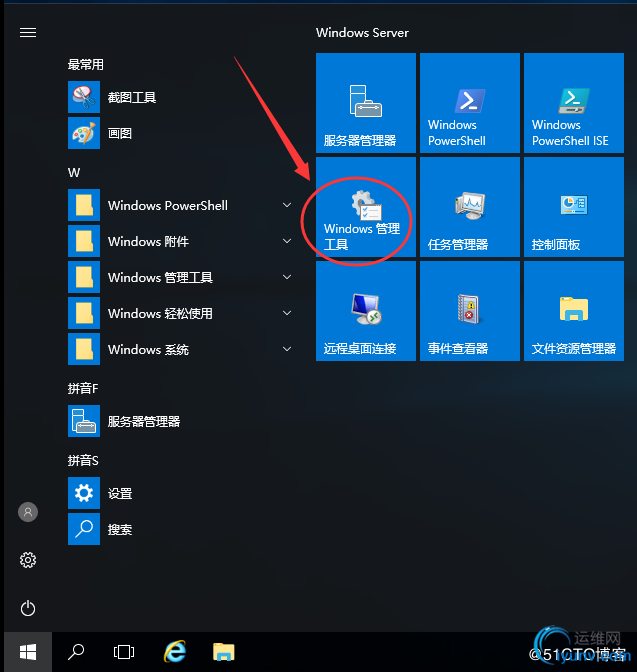The height and width of the screenshot is (672, 637).
Task: Select the Windows 附件 folder entry
Action: 180,241
